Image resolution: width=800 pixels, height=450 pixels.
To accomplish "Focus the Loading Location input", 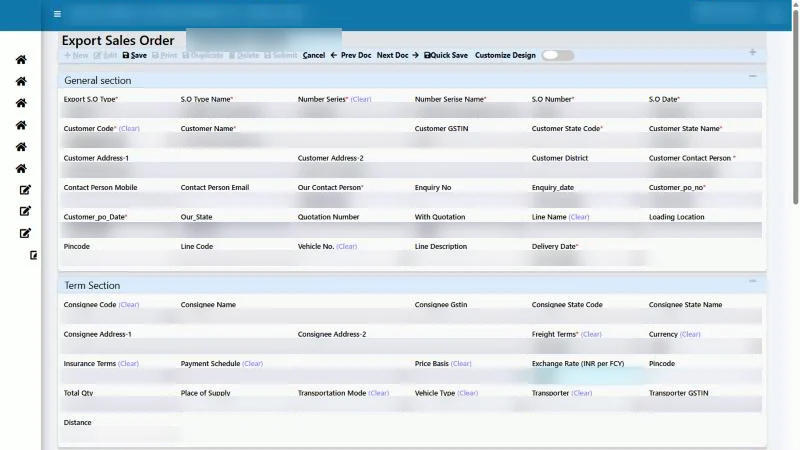I will (x=704, y=229).
